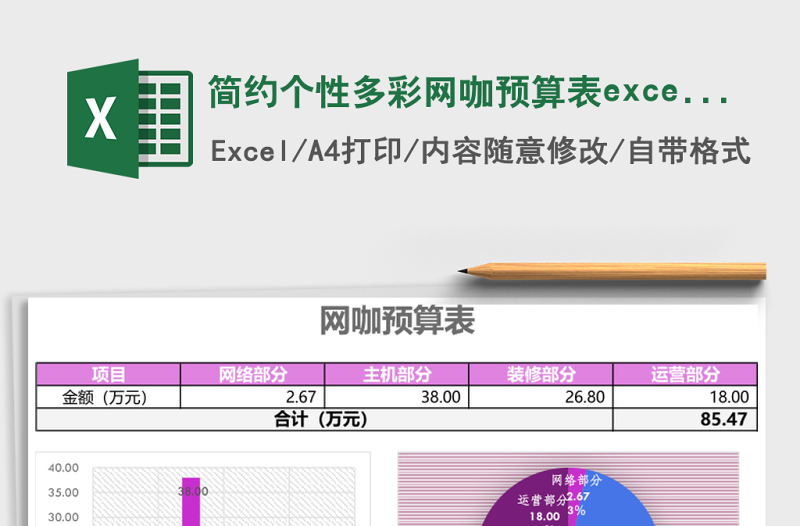Pick the 装修部分 column header
Image resolution: width=800 pixels, height=526 pixels.
[x=540, y=375]
